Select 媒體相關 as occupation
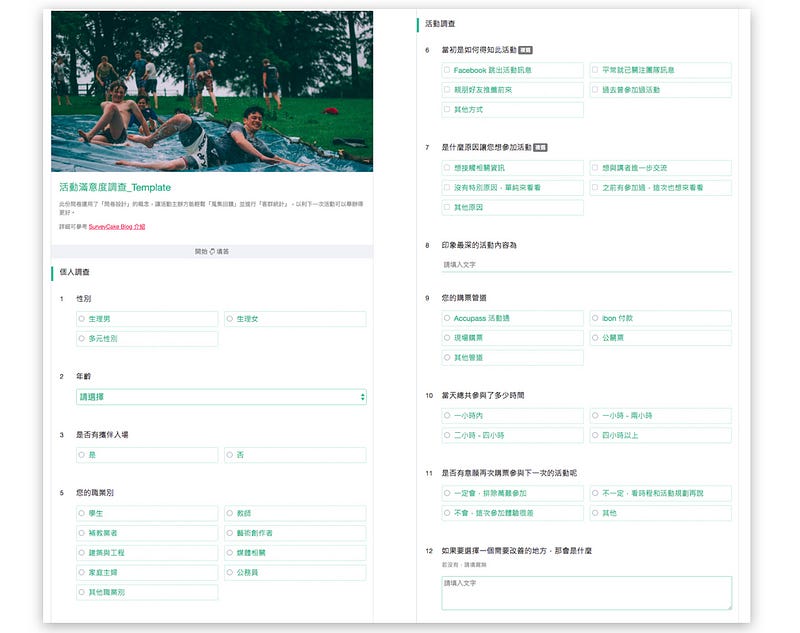The width and height of the screenshot is (800, 633). pos(295,553)
